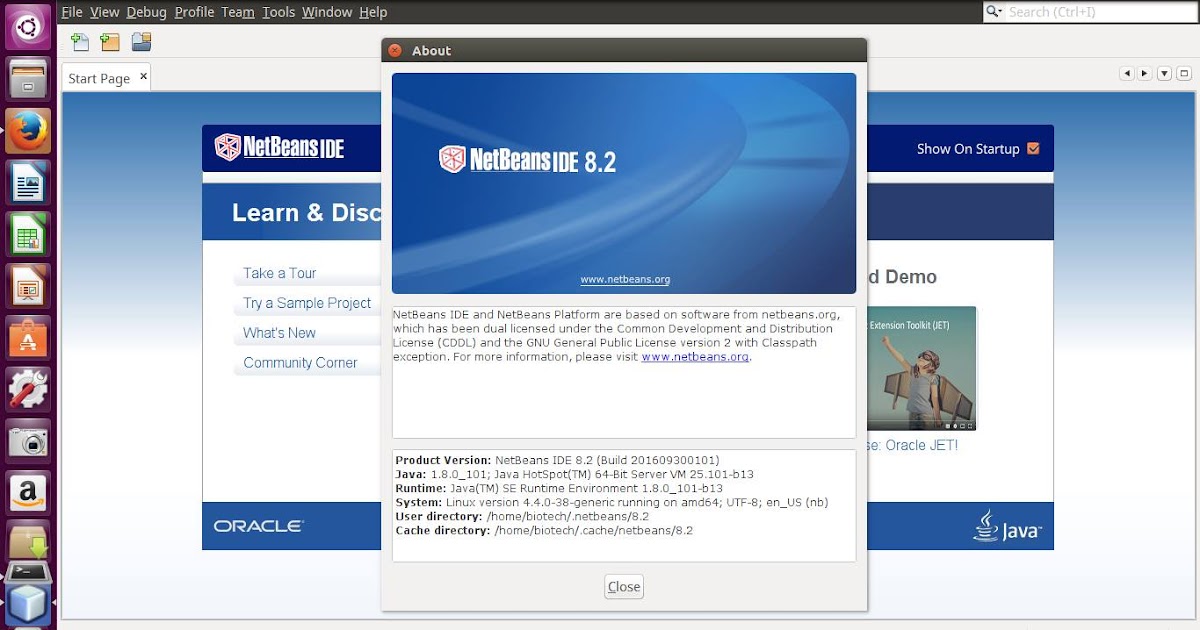The image size is (1200, 630).
Task: Click the Runtime line in the About dialog
Action: click(559, 488)
